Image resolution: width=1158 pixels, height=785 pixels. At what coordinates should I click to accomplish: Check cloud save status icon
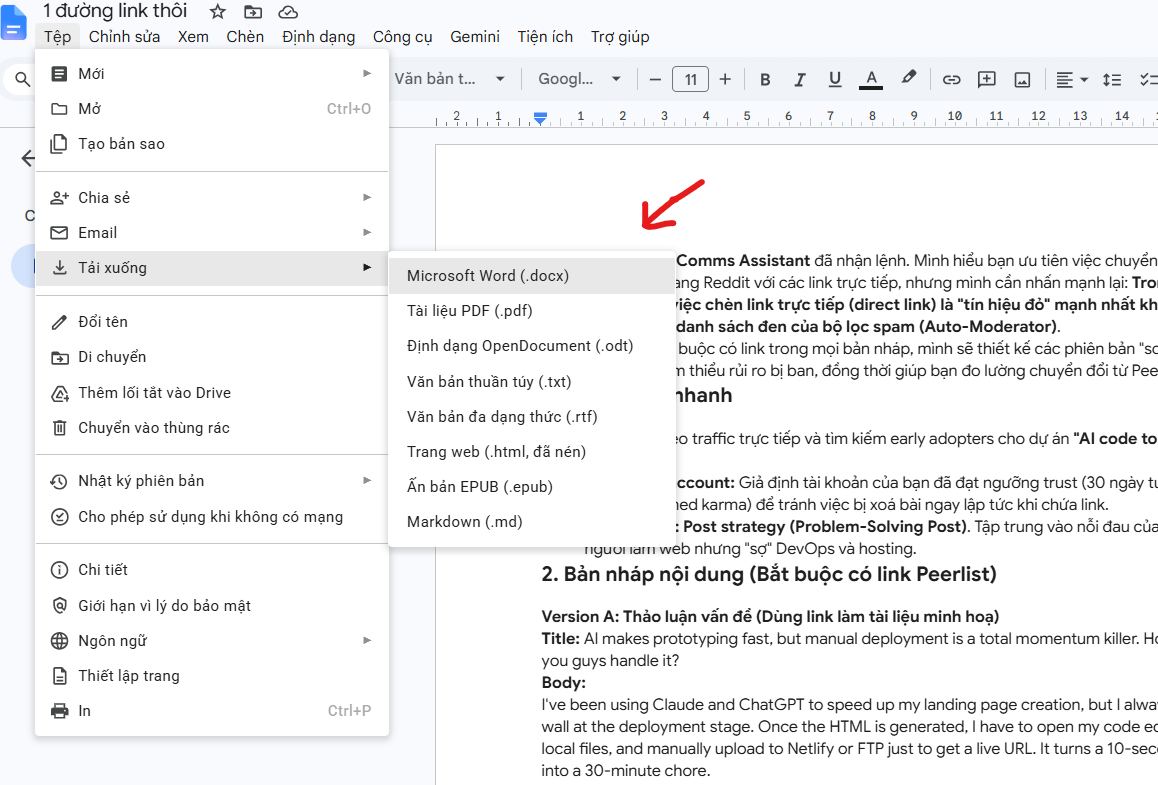288,12
